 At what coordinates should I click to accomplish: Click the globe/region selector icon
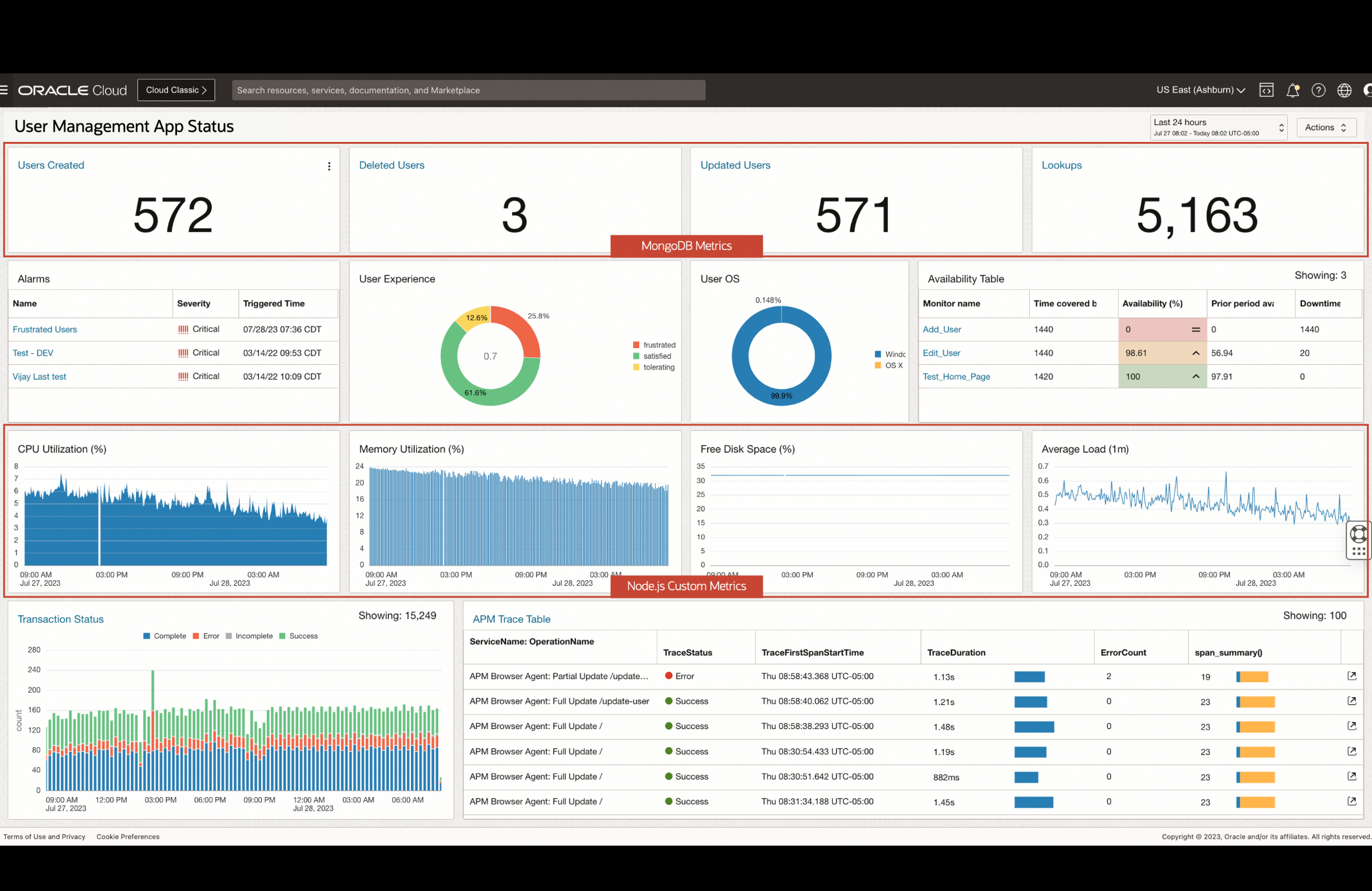[x=1344, y=90]
